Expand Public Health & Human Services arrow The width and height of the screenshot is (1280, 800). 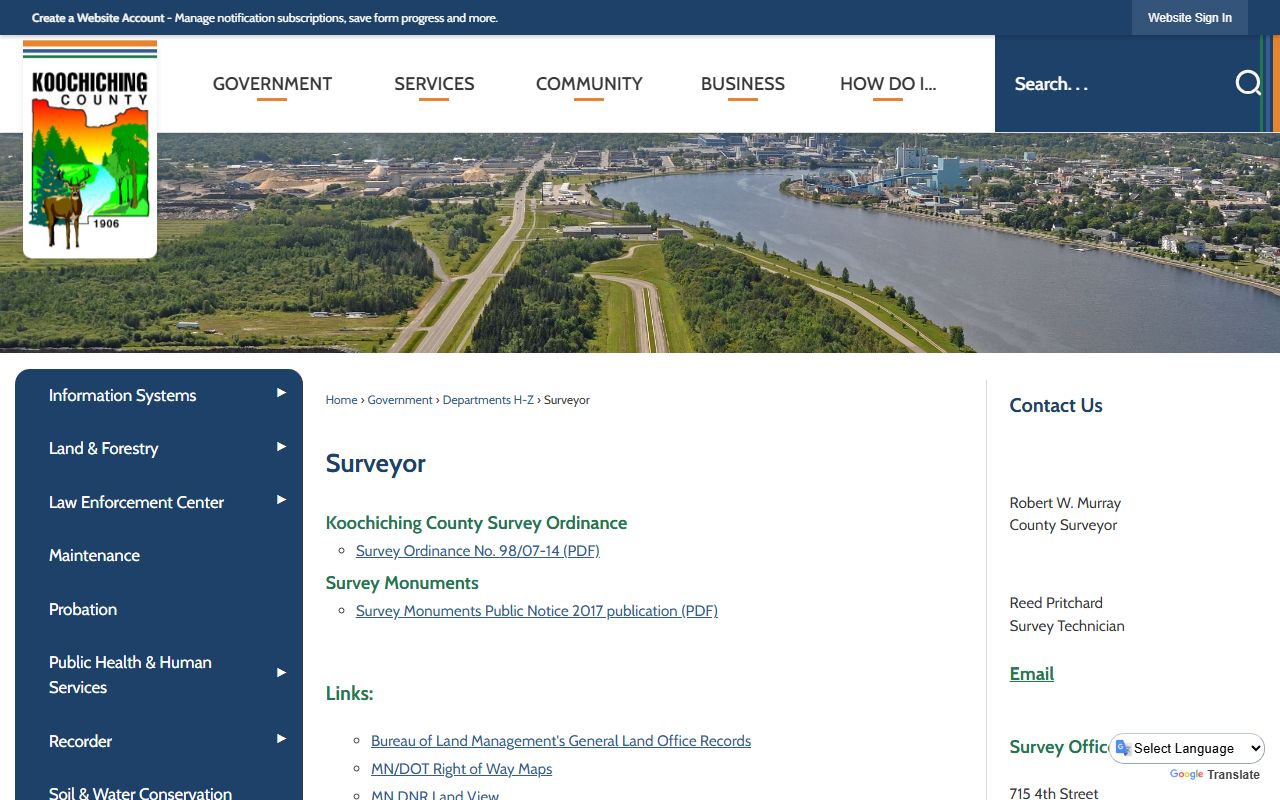[281, 673]
